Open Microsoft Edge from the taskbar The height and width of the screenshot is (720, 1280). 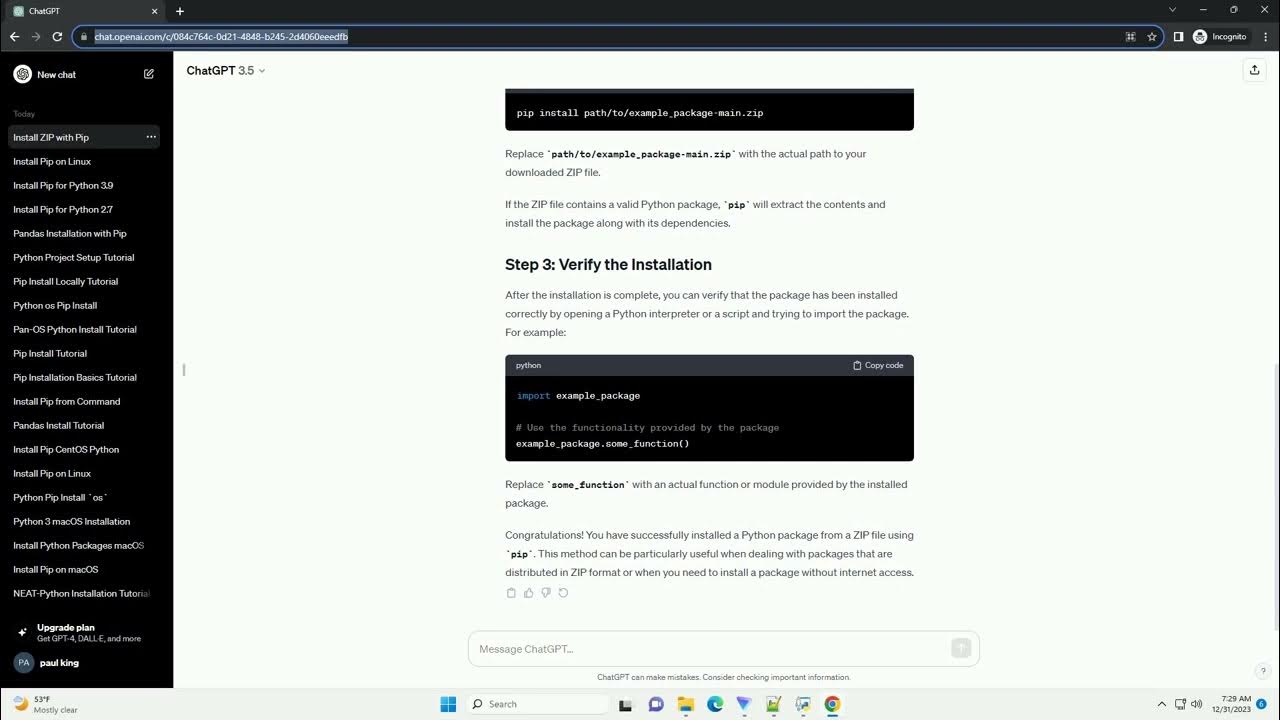715,704
